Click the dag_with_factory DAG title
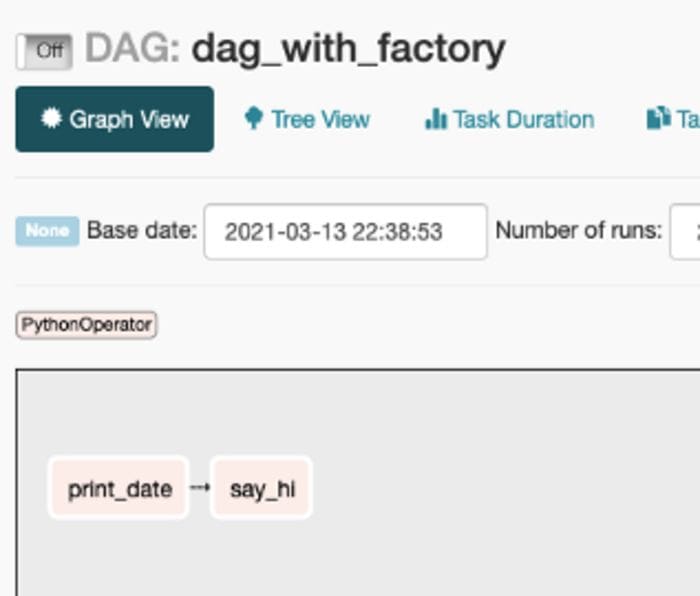The height and width of the screenshot is (596, 700). [348, 50]
